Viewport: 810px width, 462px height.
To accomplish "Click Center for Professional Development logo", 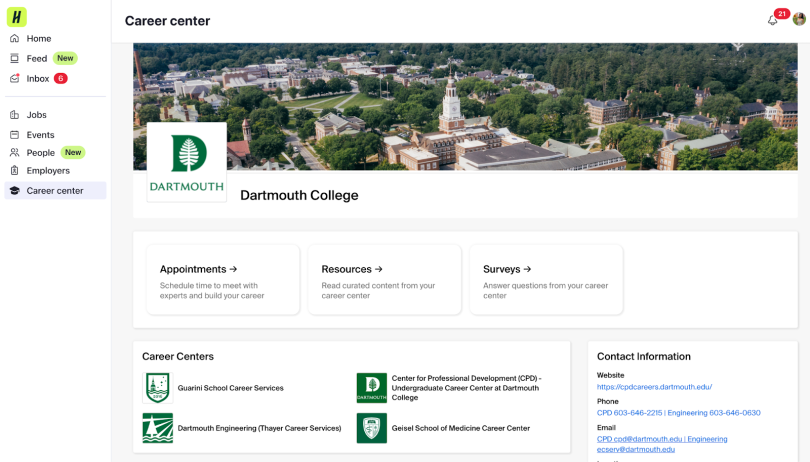I will click(x=371, y=388).
